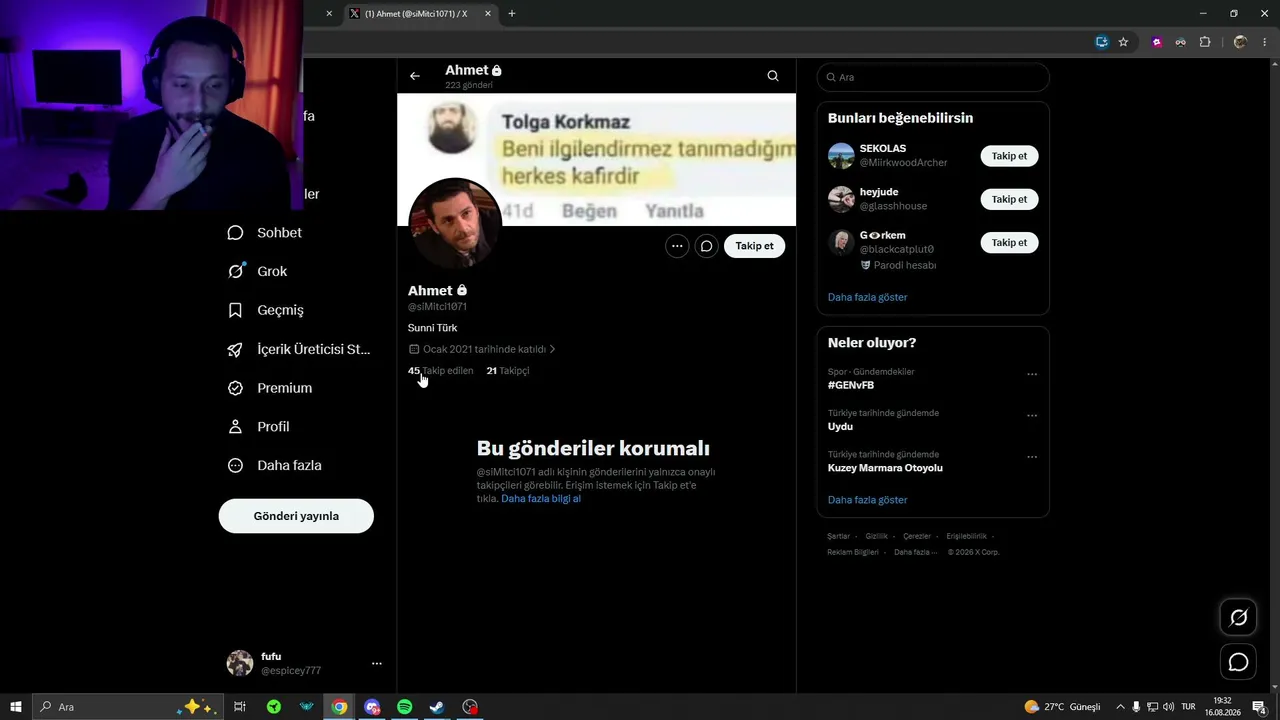Viewport: 1280px width, 720px height.
Task: Follow Ahmet with the Takip et button
Action: coord(755,246)
